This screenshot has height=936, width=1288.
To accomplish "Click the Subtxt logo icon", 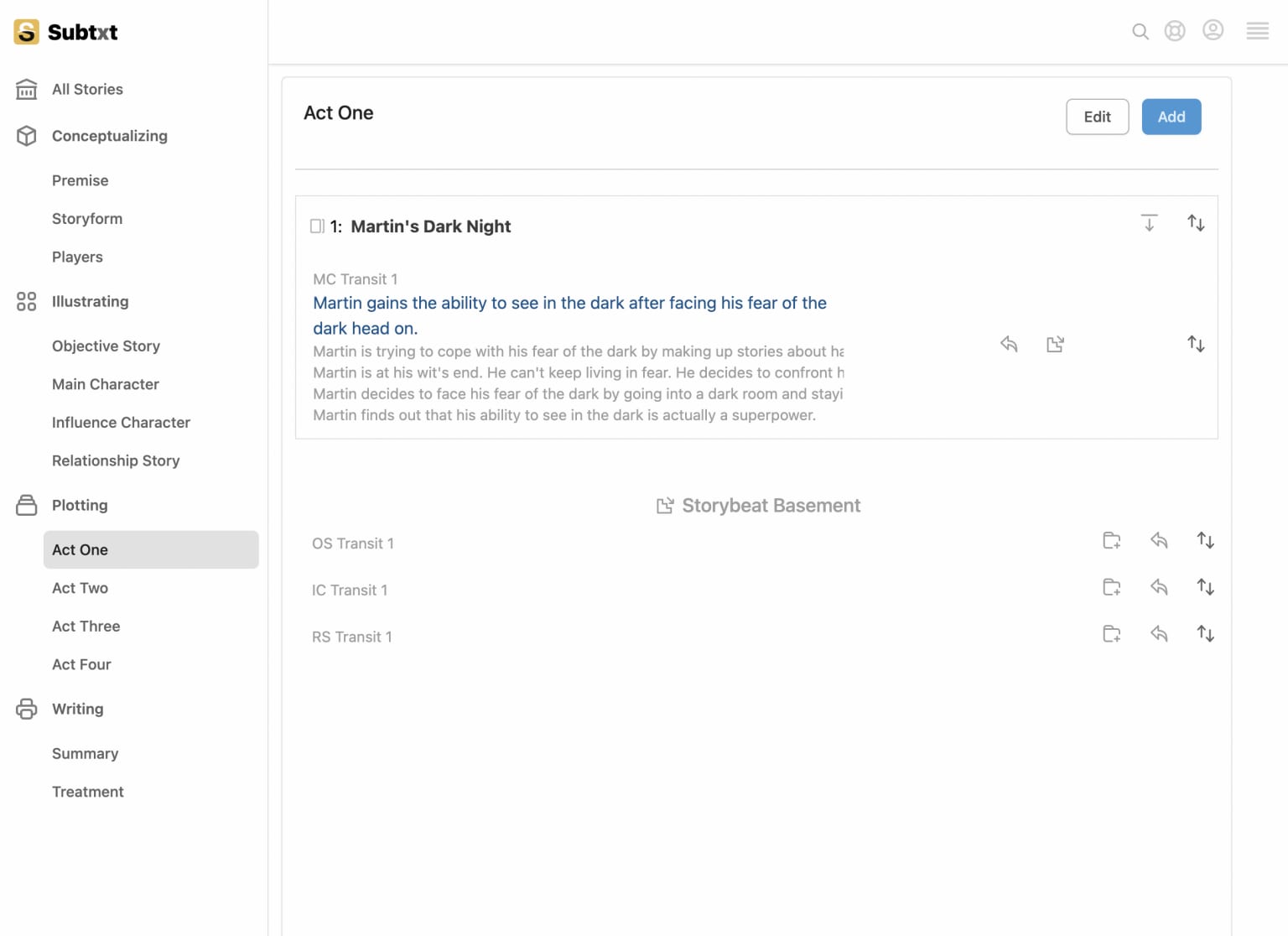I will coord(26,32).
